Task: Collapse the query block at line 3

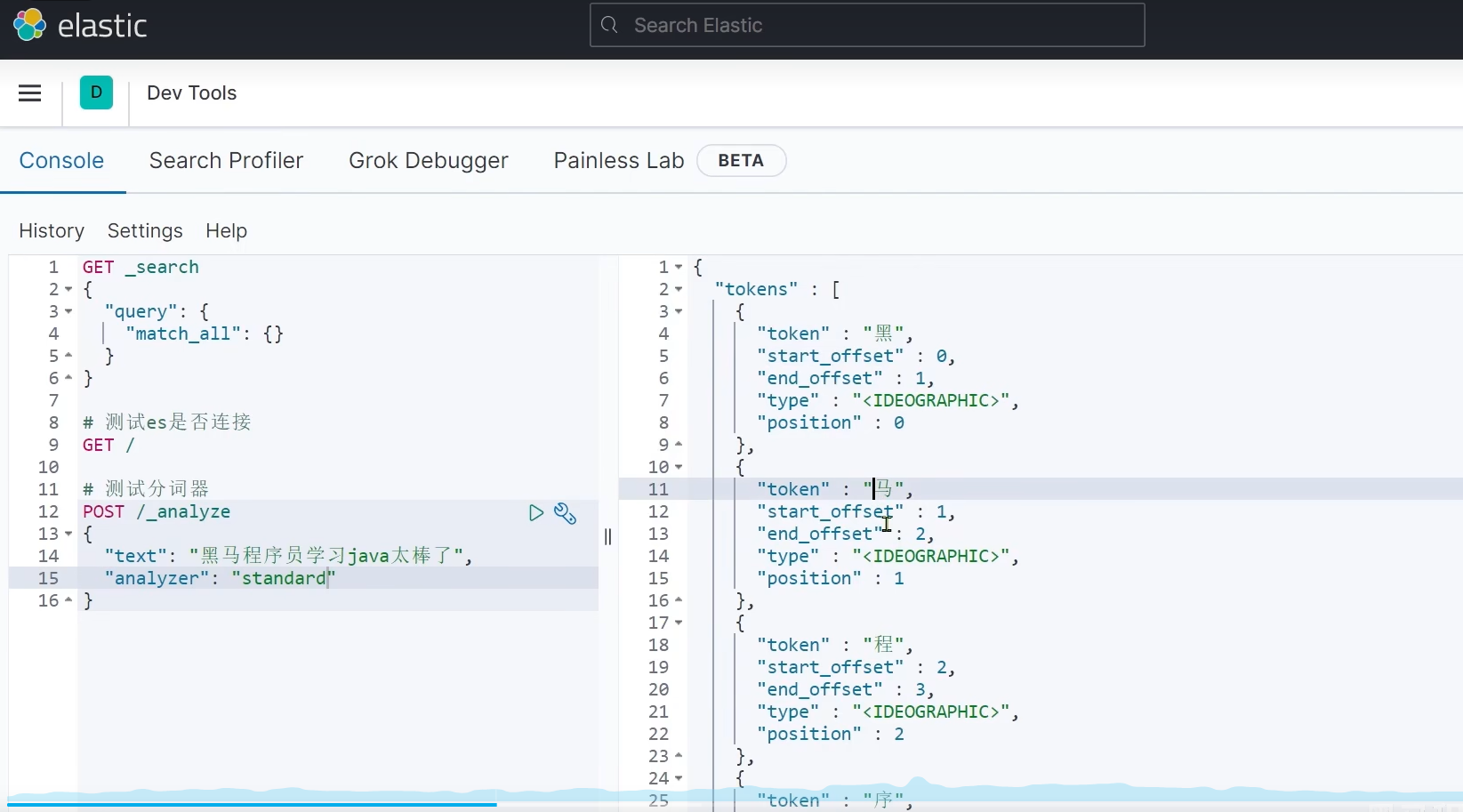Action: click(x=68, y=312)
